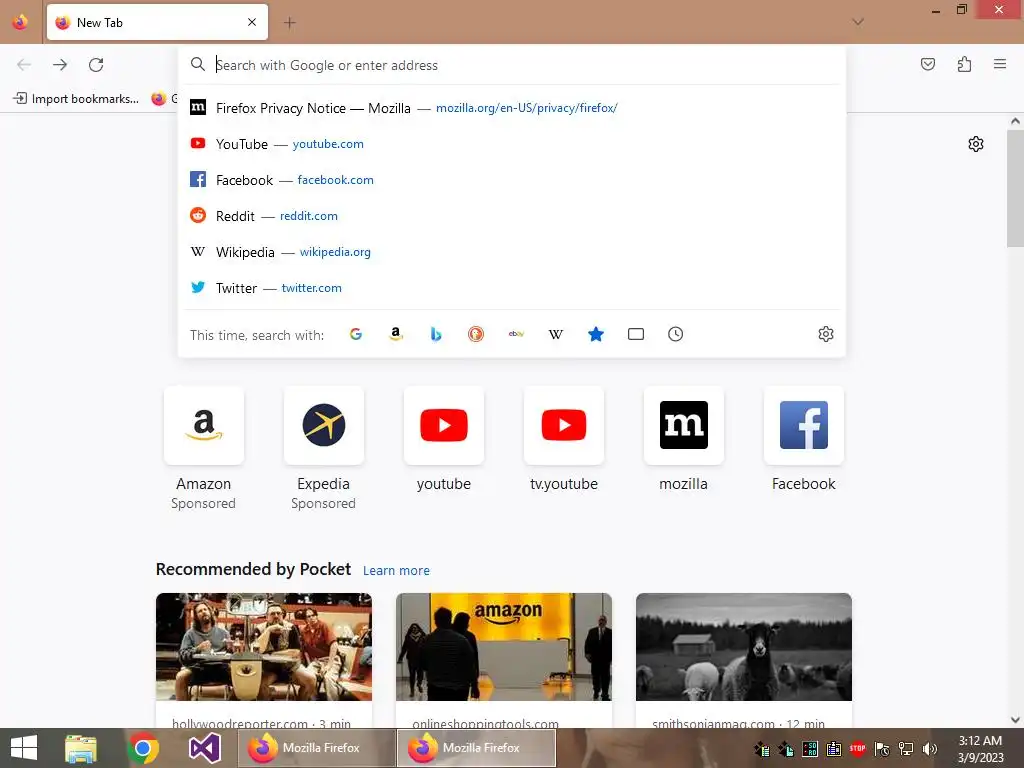Reload the current page
This screenshot has width=1024, height=768.
pyautogui.click(x=96, y=65)
